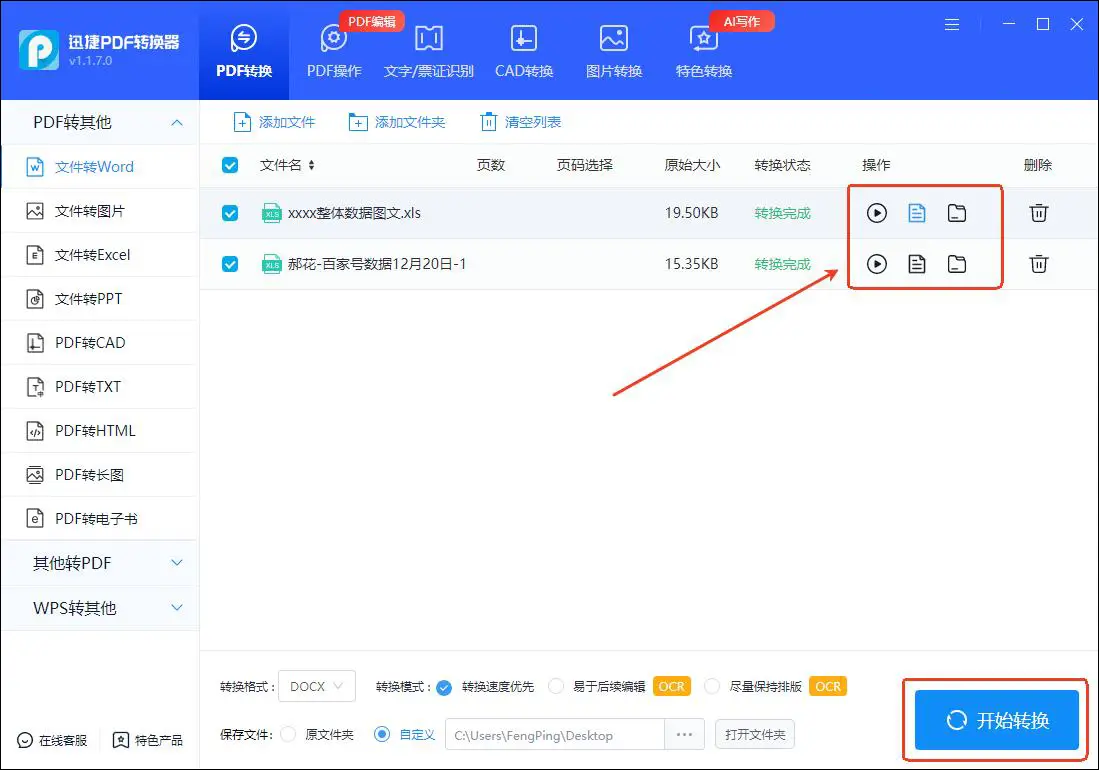Toggle the select-all files checkbox
The width and height of the screenshot is (1099, 770).
click(x=230, y=165)
